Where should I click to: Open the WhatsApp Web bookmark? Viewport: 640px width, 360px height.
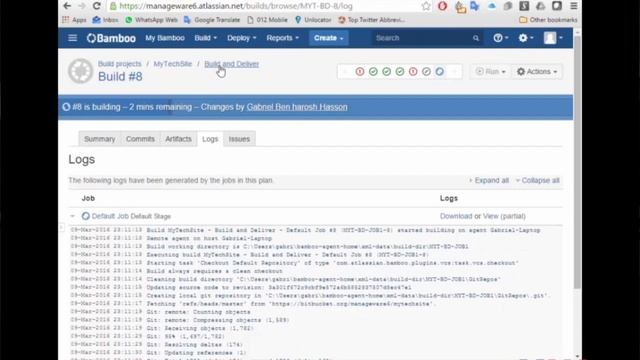click(x=151, y=20)
